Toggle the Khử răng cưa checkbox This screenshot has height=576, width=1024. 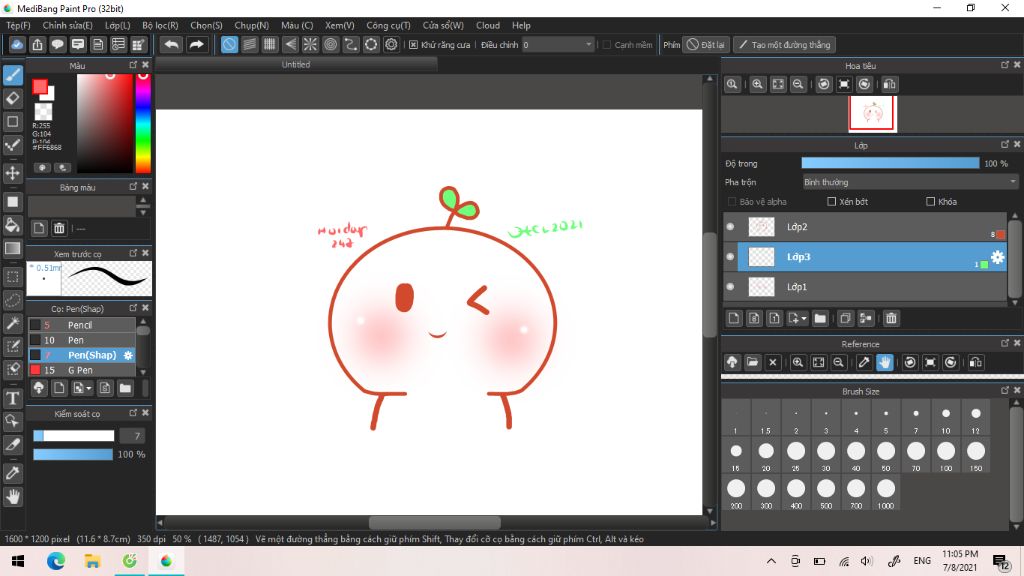[x=413, y=44]
